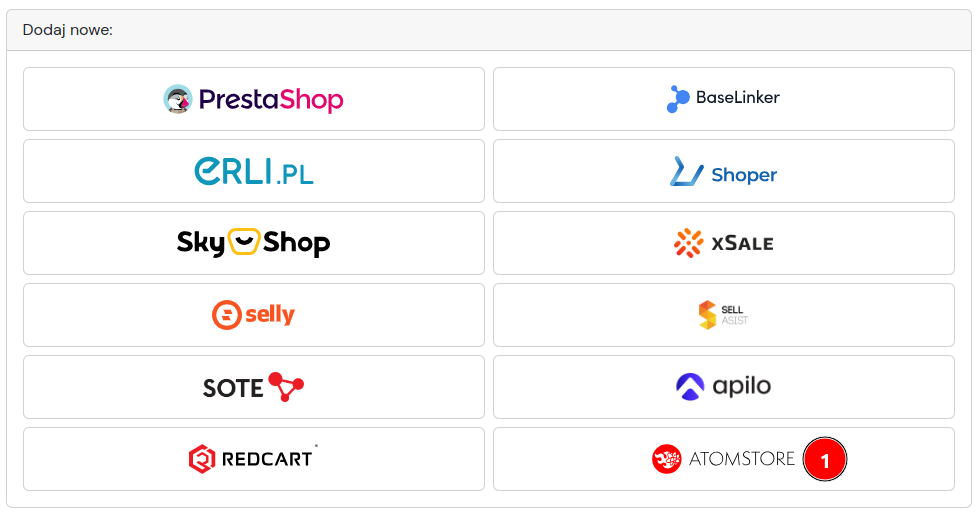Click the BaseLinker blue node icon

pos(677,99)
